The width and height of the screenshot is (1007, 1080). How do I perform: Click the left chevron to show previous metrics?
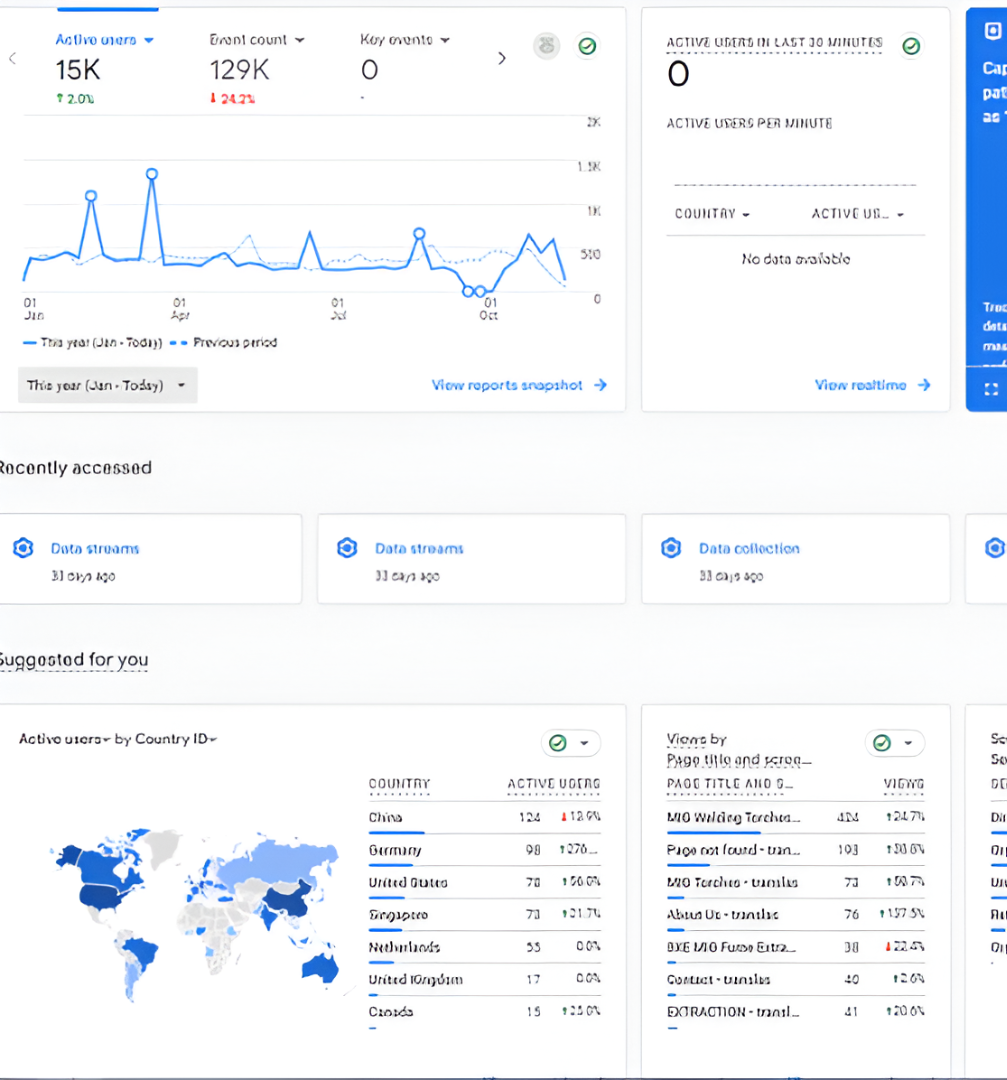[12, 58]
